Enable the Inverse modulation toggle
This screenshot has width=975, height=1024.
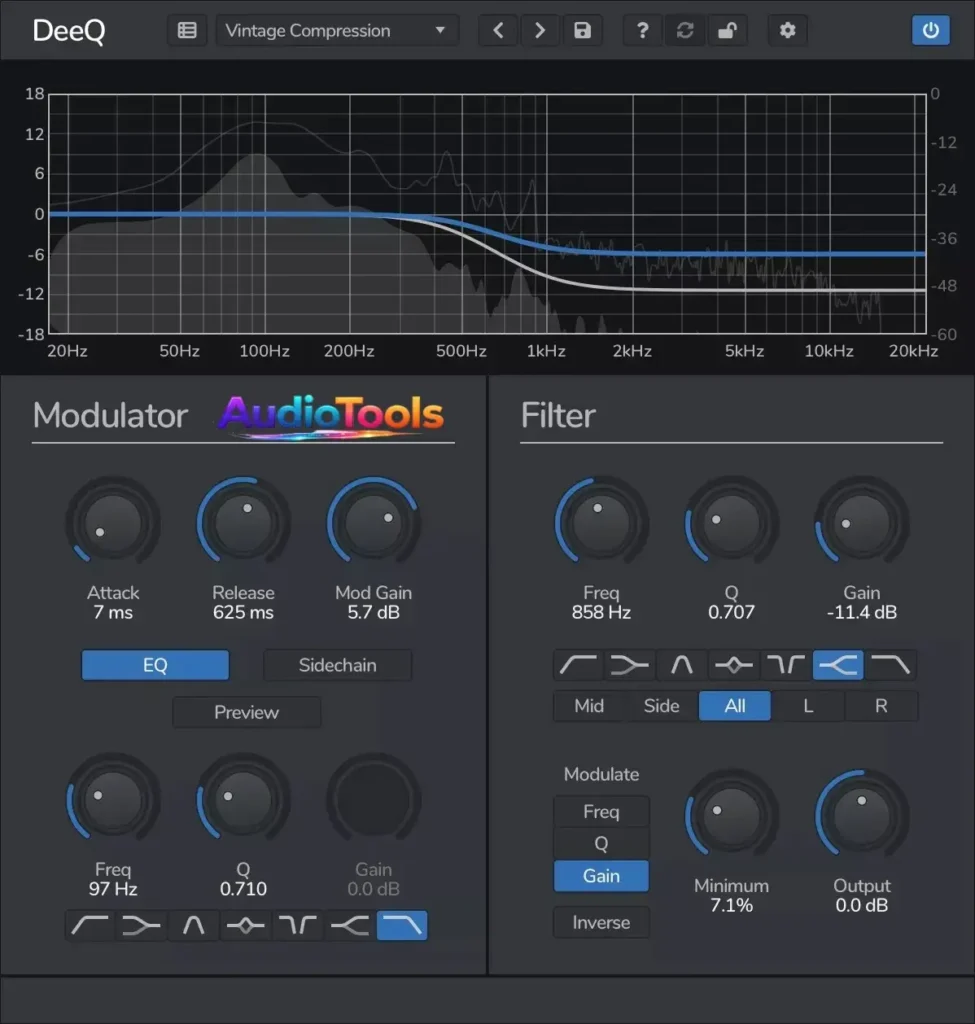(601, 922)
